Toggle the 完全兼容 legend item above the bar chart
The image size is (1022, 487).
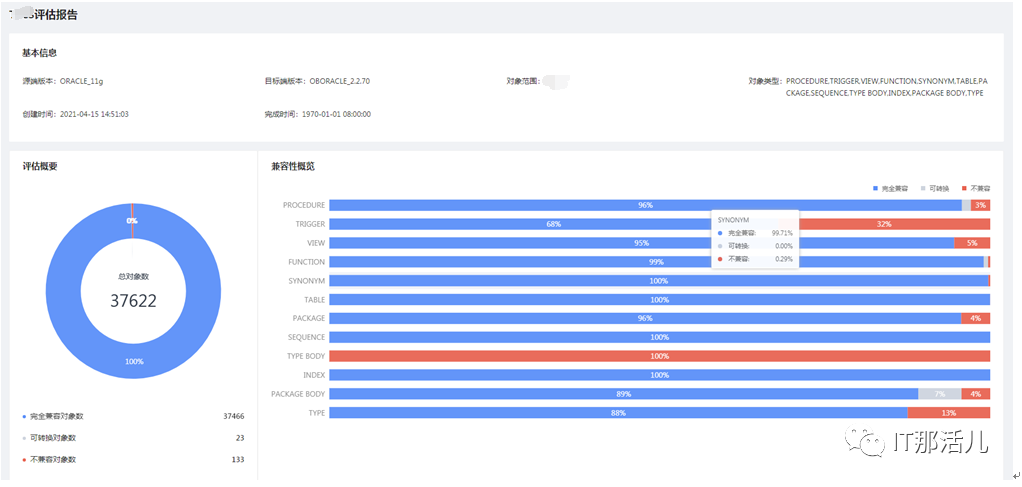(x=890, y=188)
